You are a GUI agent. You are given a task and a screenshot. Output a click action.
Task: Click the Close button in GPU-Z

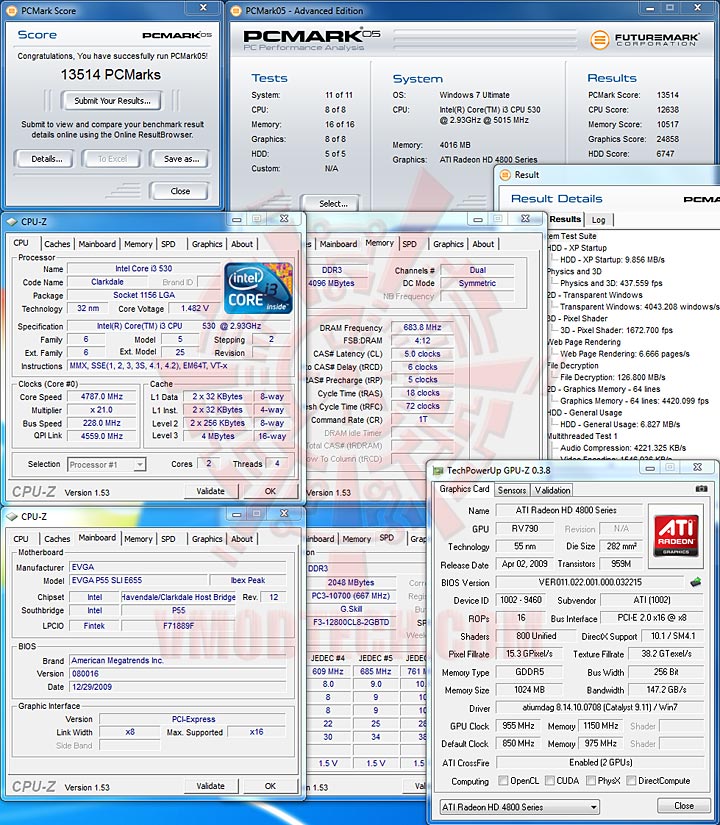(x=683, y=806)
